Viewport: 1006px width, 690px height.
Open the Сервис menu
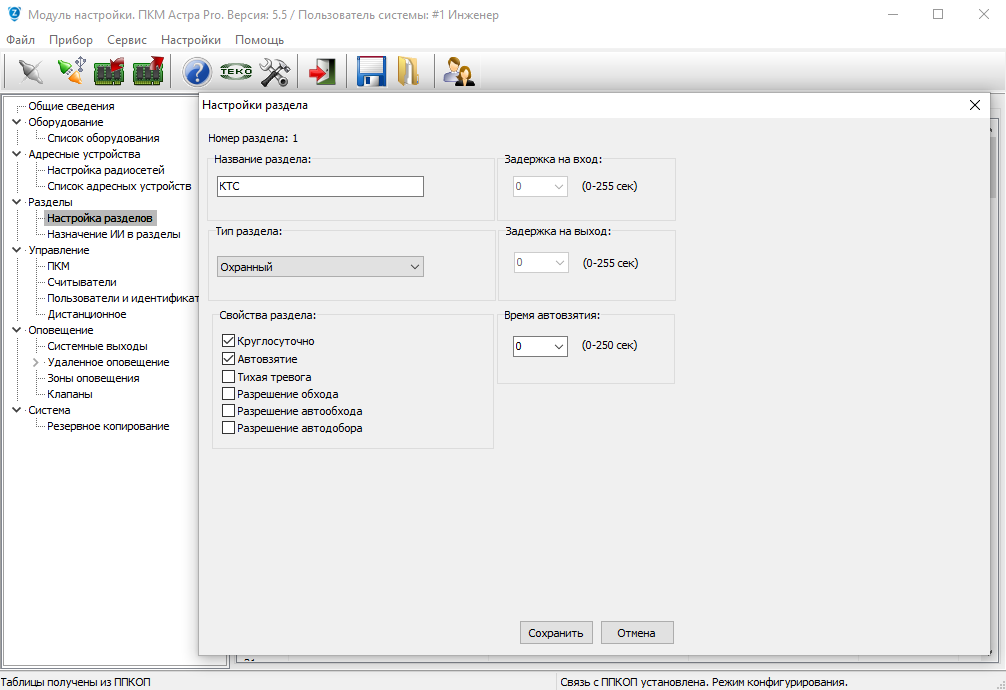click(x=127, y=40)
